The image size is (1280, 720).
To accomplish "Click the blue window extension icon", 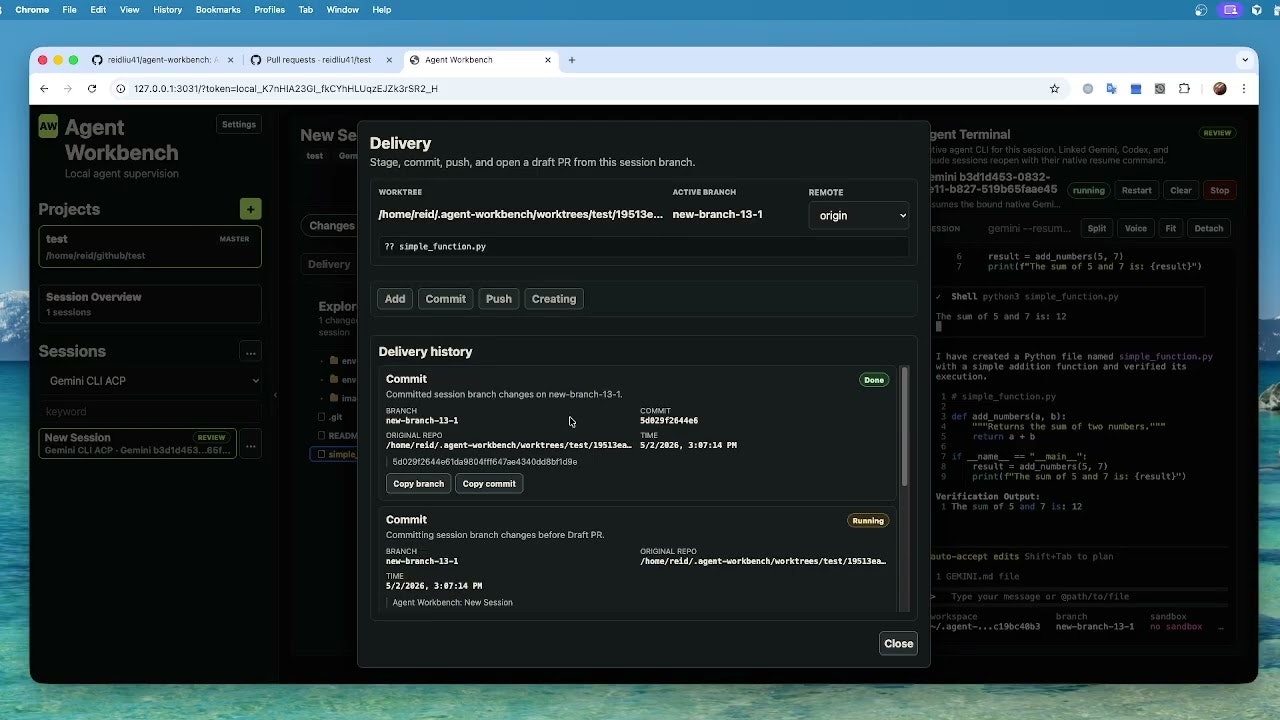I will pyautogui.click(x=1136, y=88).
